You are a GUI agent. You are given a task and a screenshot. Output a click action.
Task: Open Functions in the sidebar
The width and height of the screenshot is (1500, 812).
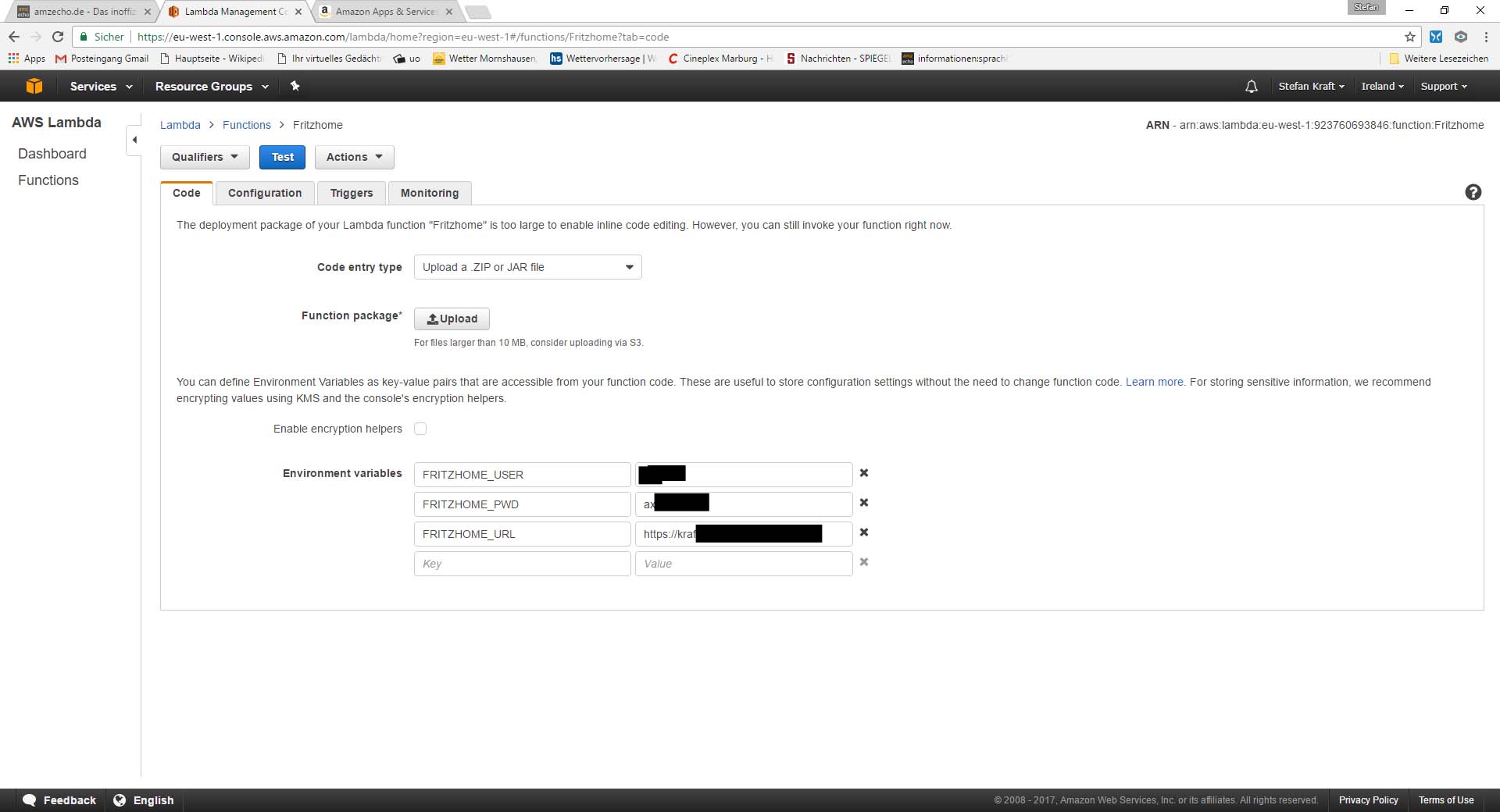[48, 180]
